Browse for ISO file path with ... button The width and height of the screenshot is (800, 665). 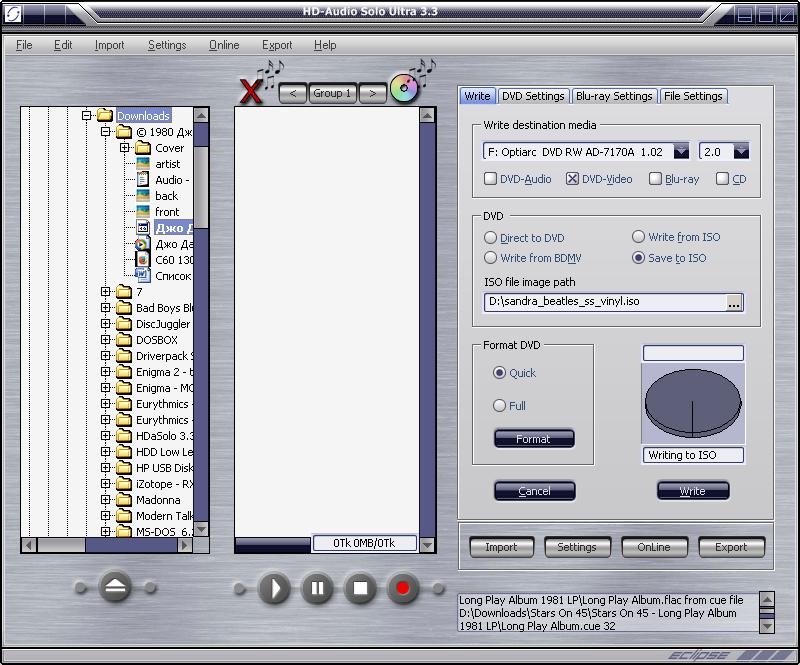pos(734,303)
